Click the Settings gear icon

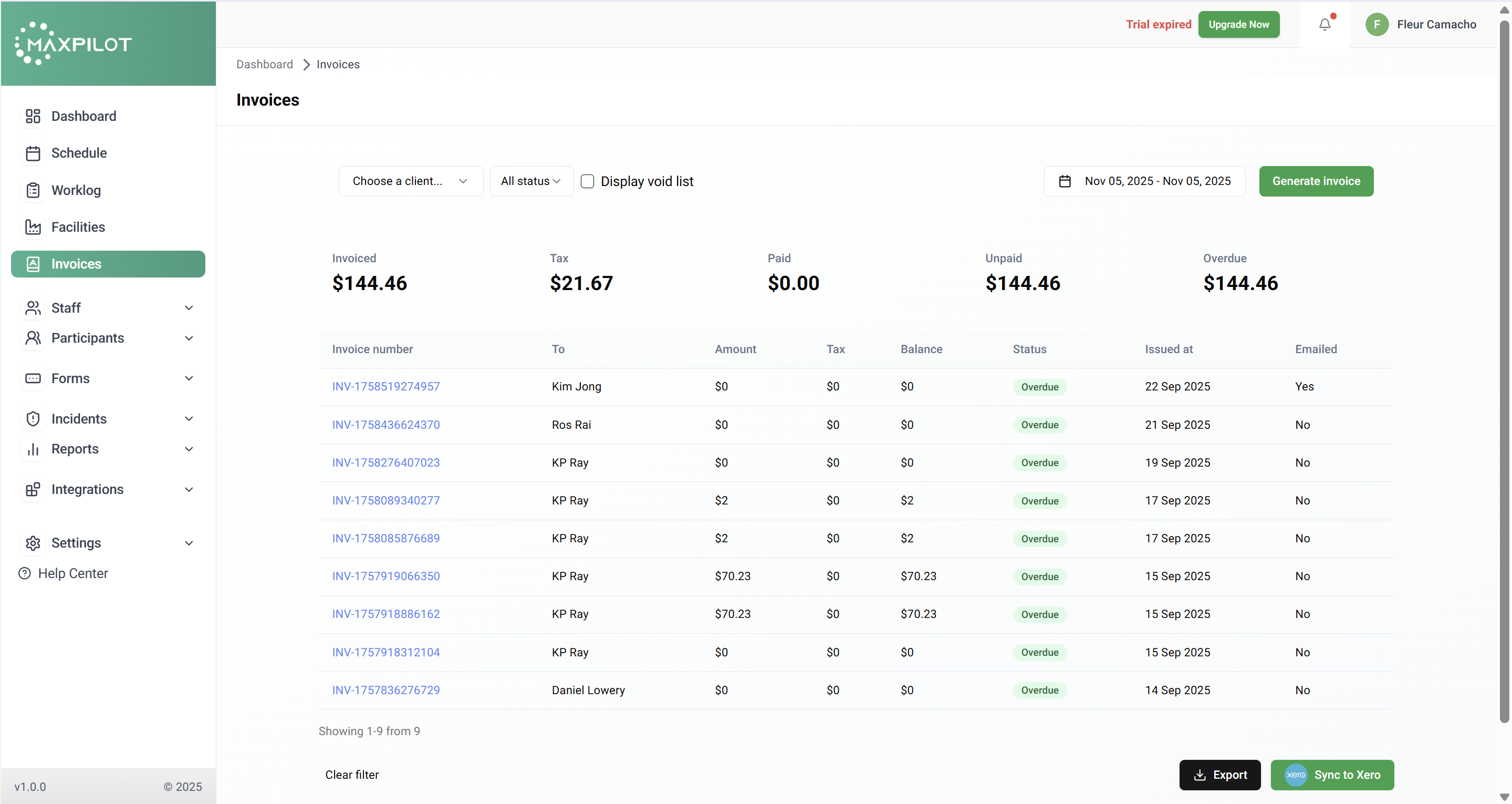click(33, 543)
